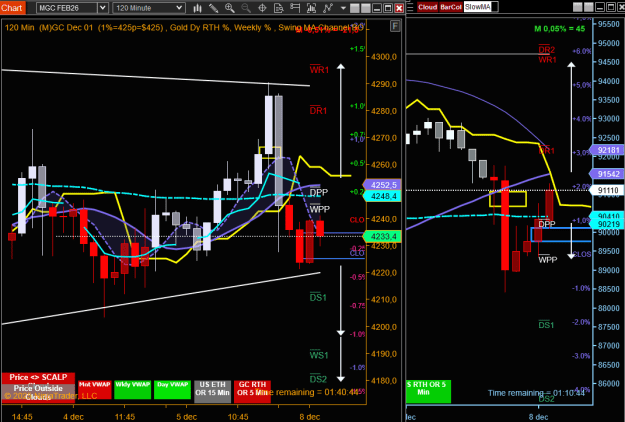Toggle the BarCol button in right chart
Image resolution: width=625 pixels, height=422 pixels.
[x=451, y=7]
